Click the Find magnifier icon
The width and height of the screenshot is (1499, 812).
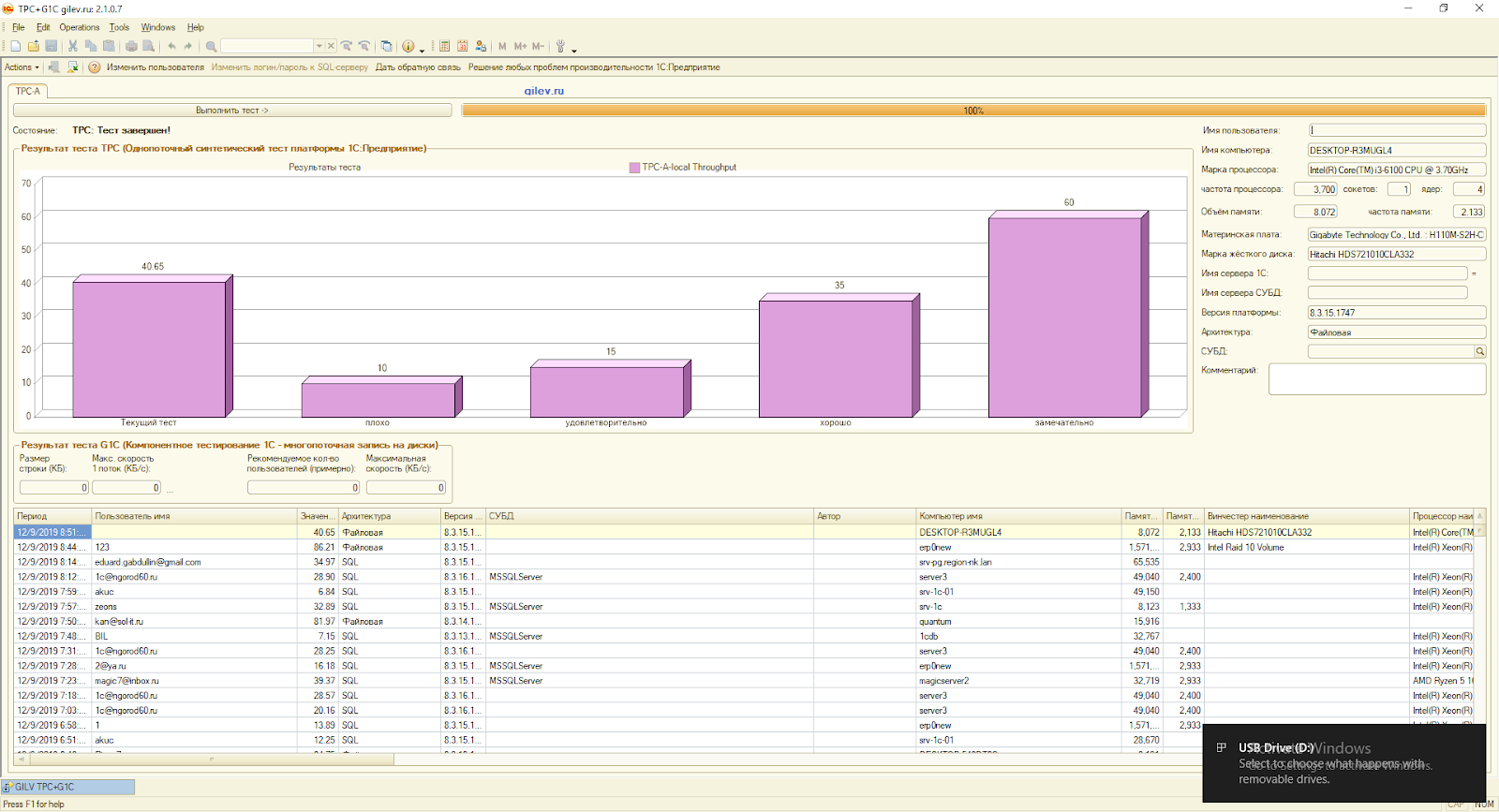pos(211,46)
